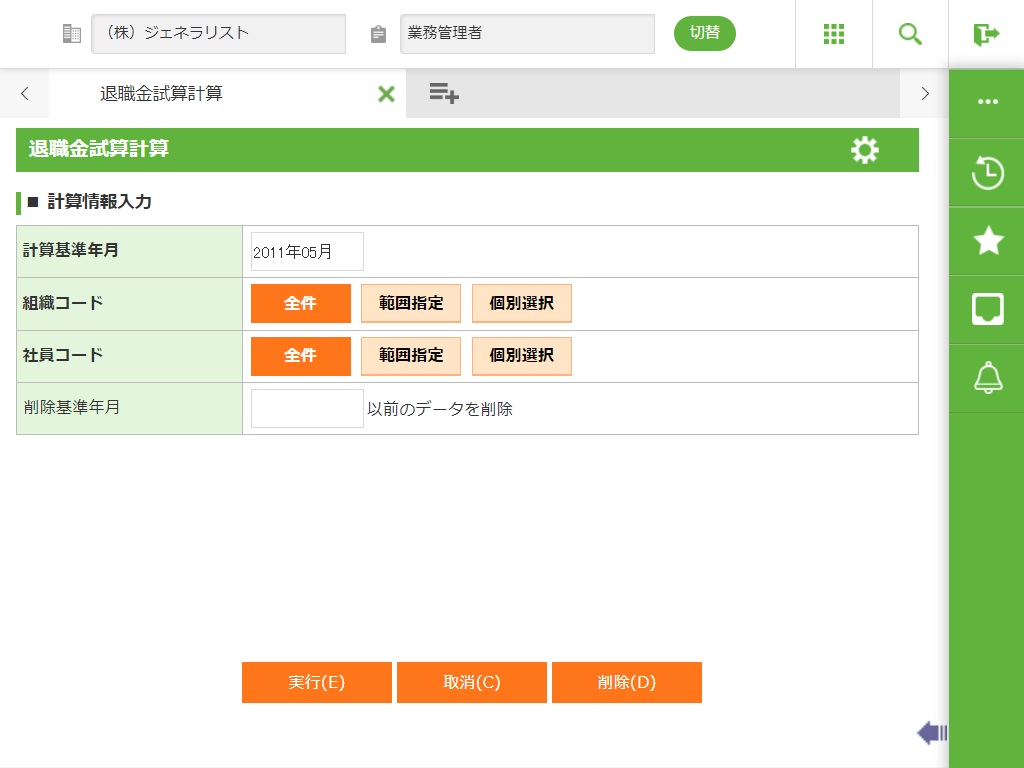
Task: Open the apps grid menu icon
Action: pos(834,34)
